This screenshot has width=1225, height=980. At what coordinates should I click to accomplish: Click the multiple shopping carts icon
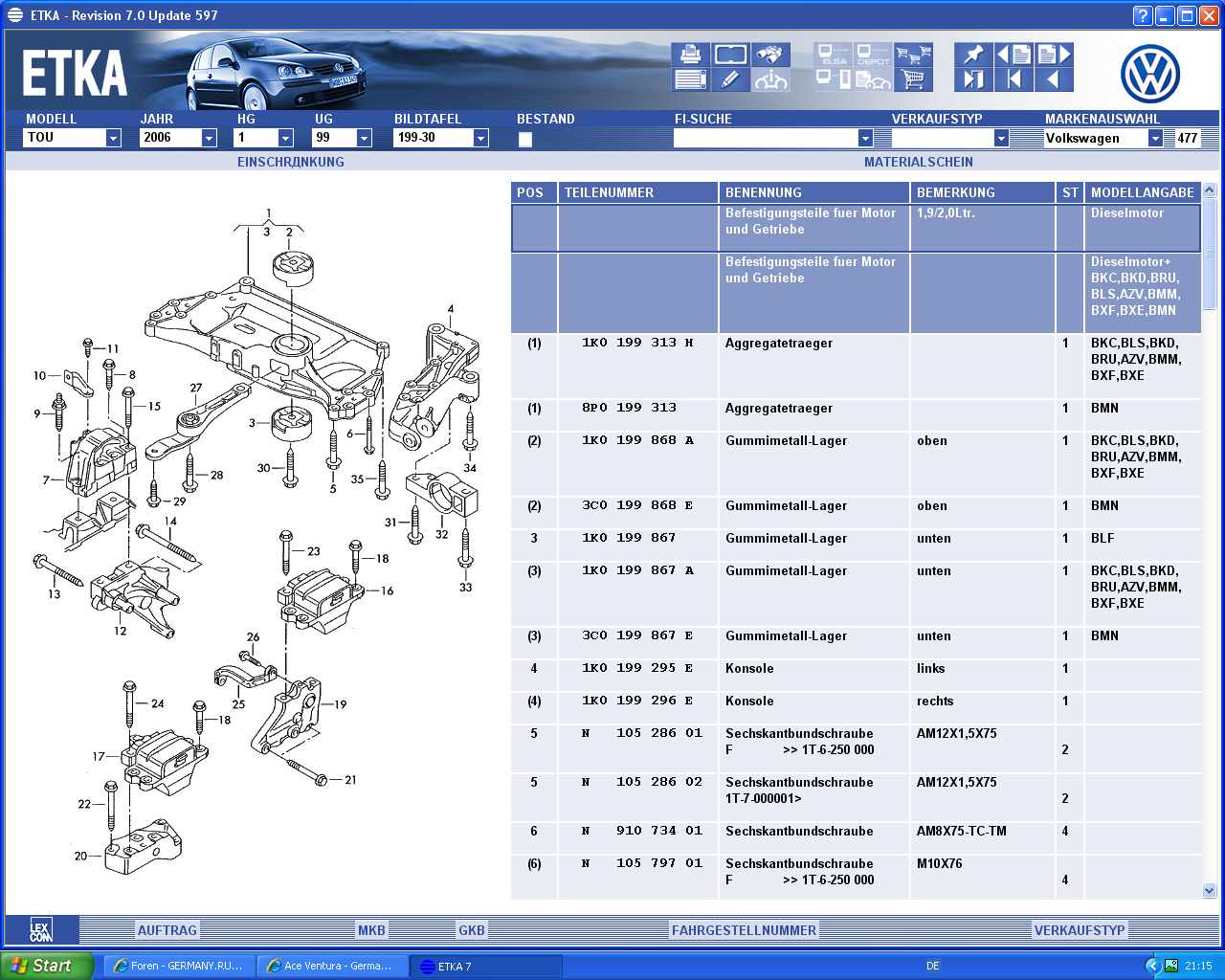[913, 55]
